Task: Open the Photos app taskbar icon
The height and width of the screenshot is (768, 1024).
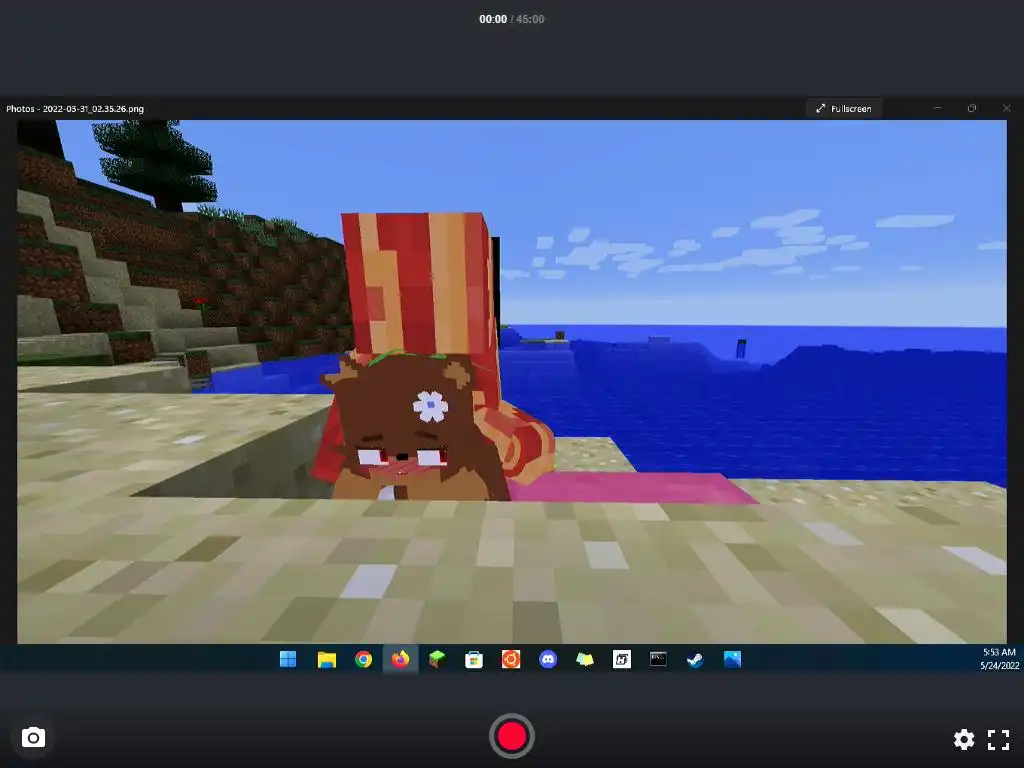Action: pos(732,660)
